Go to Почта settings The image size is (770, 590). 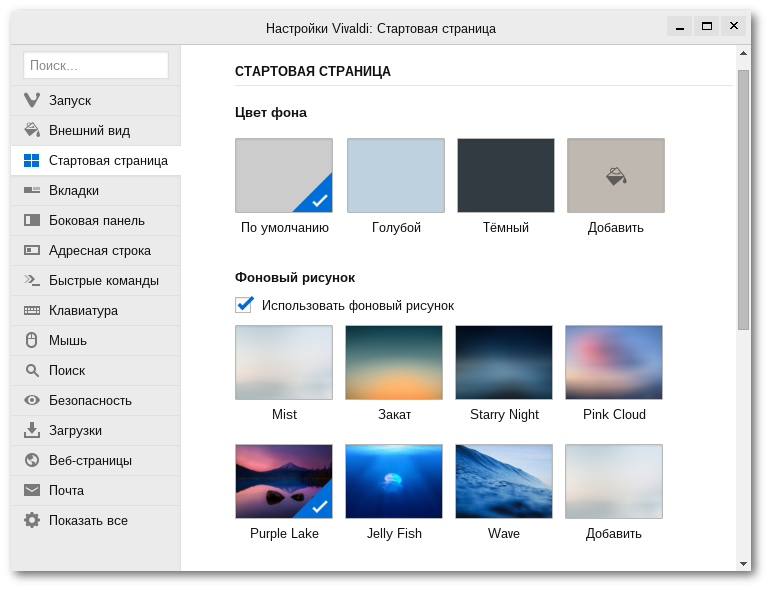pyautogui.click(x=96, y=490)
